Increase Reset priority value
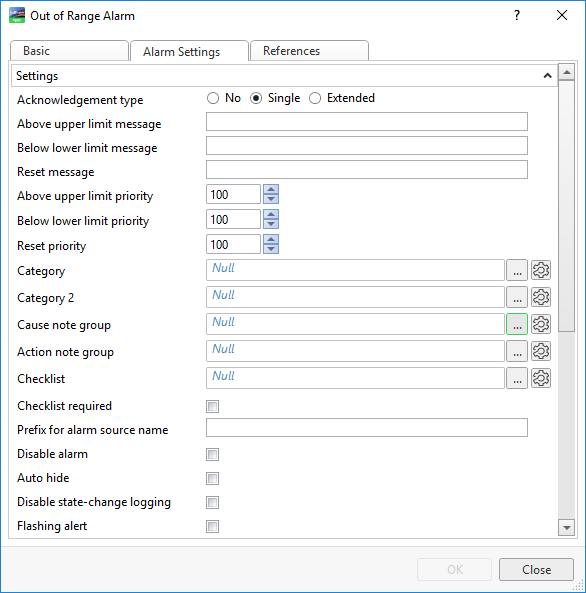Image resolution: width=586 pixels, height=593 pixels. [271, 239]
